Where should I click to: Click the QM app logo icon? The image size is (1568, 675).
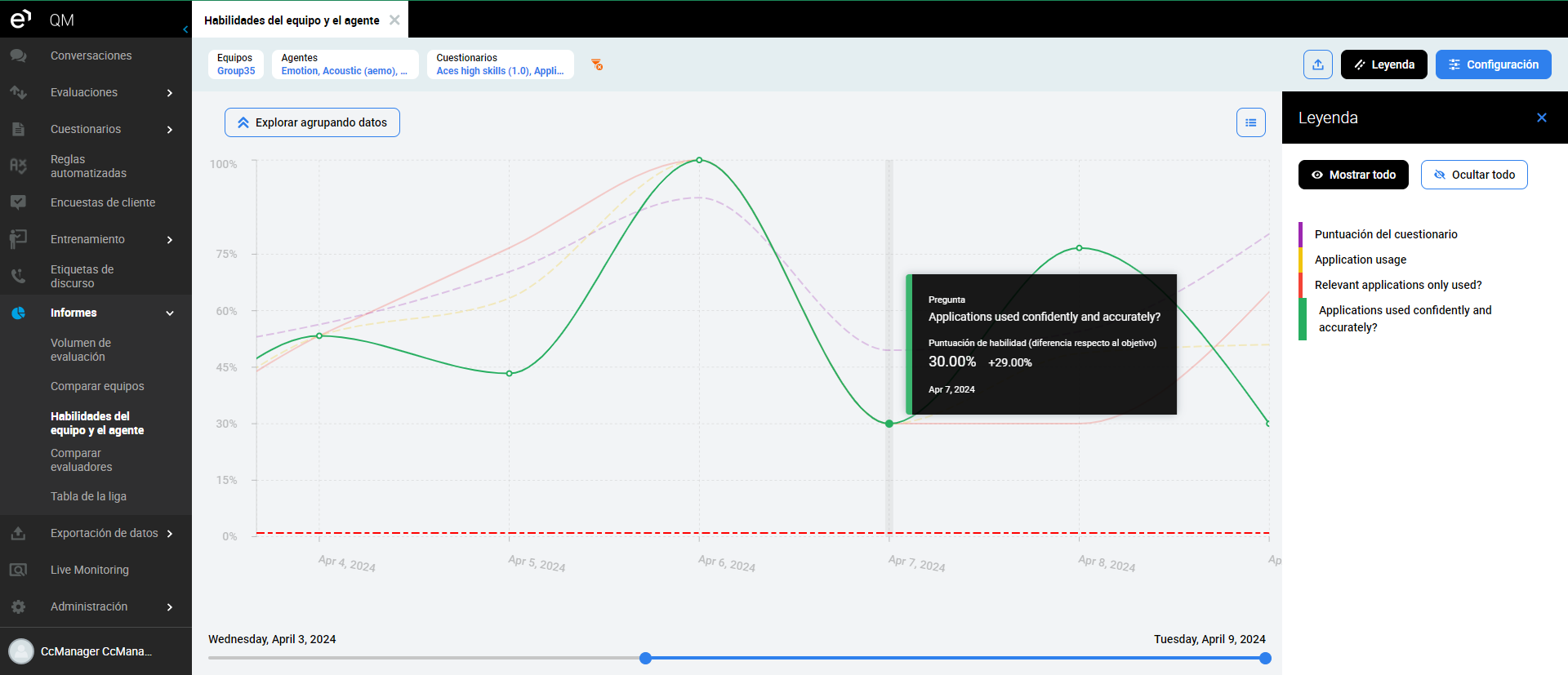tap(20, 19)
